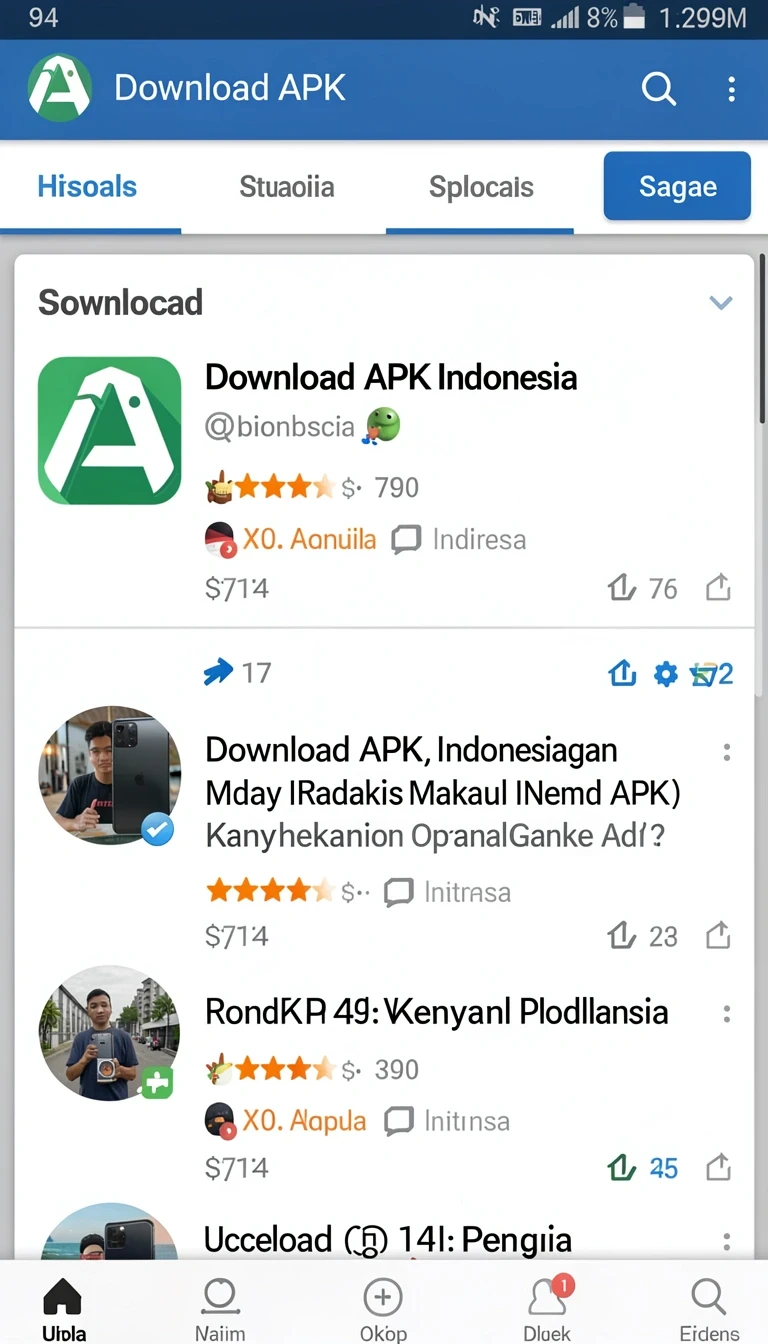Open the Ucceload 14I: Pengiia post
This screenshot has height=1344, width=768.
pyautogui.click(x=388, y=1240)
